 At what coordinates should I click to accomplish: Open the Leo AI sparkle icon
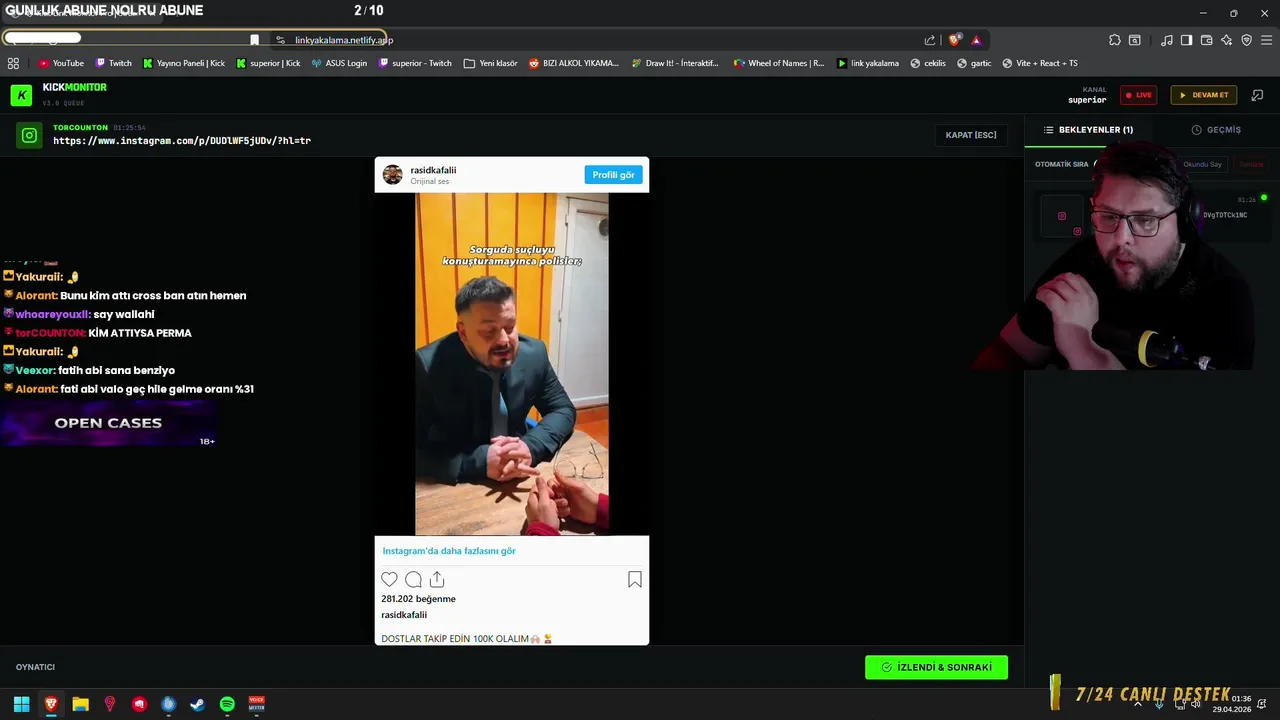[1226, 40]
